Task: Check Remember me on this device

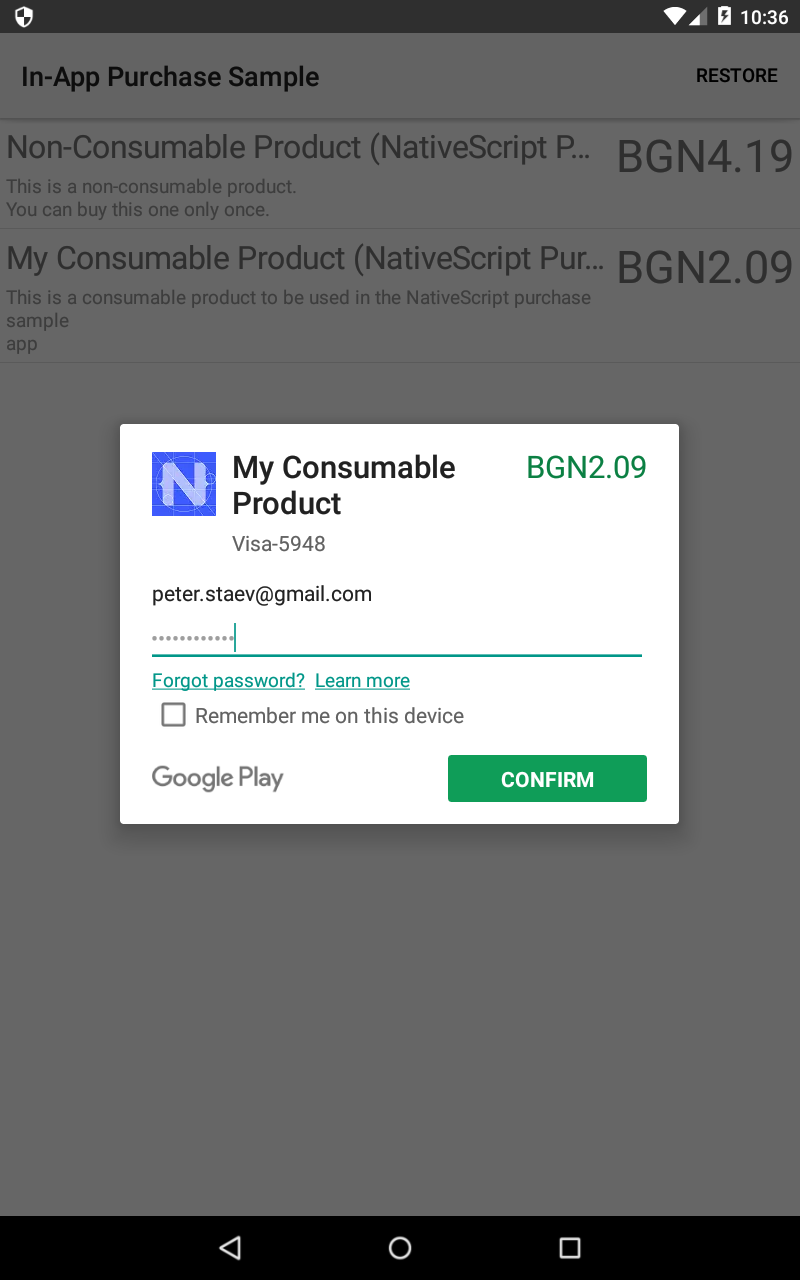Action: click(174, 715)
